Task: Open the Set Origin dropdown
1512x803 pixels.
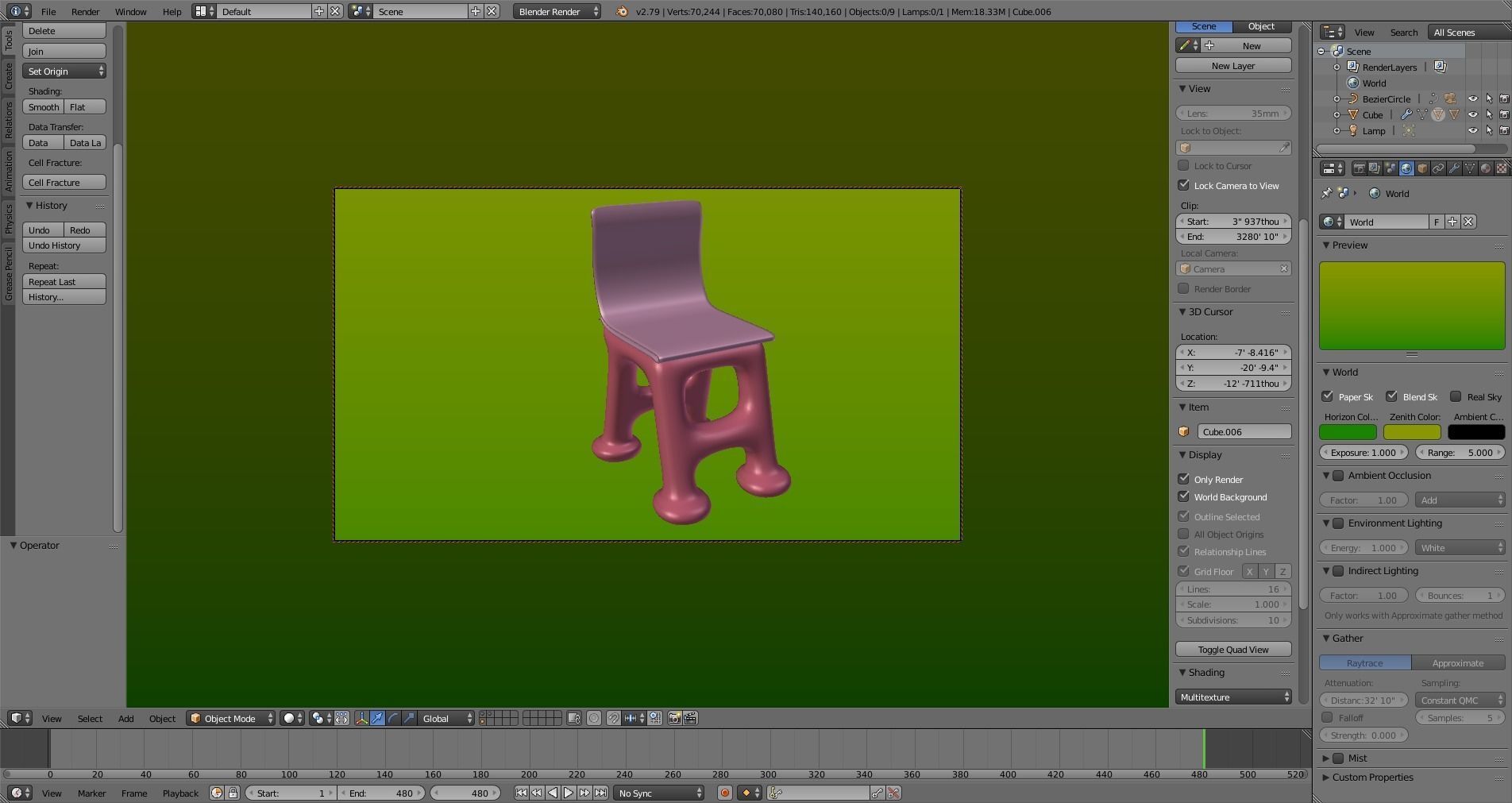Action: [64, 71]
